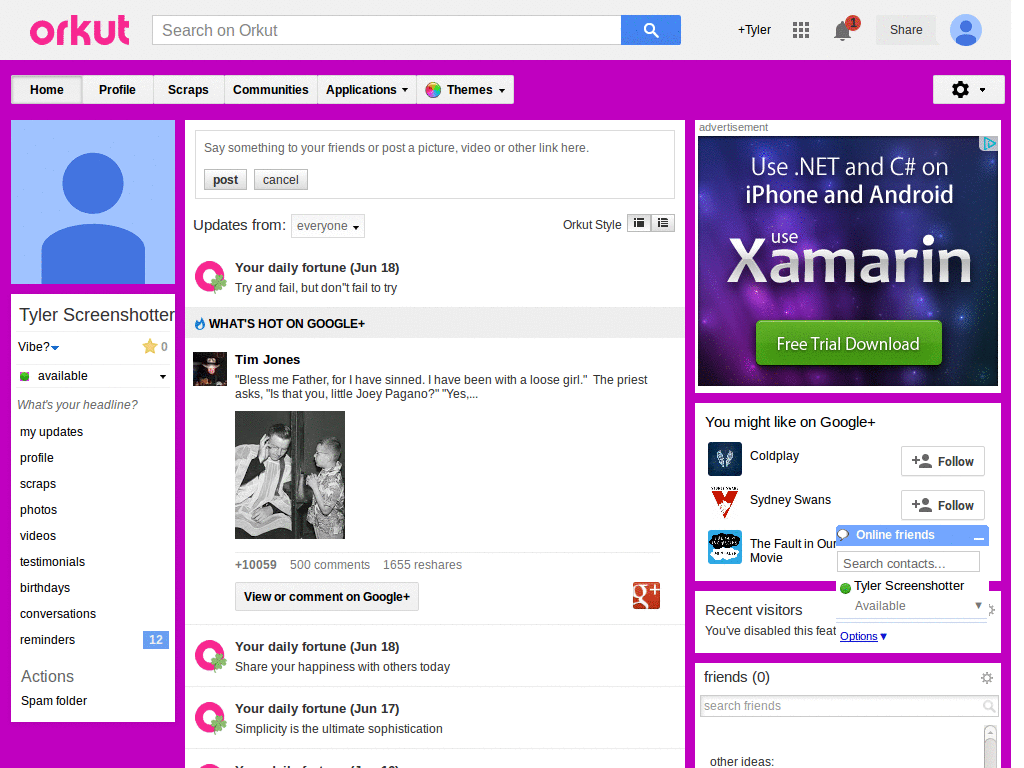This screenshot has width=1024, height=768.
Task: Open the priest confession photo
Action: click(290, 475)
